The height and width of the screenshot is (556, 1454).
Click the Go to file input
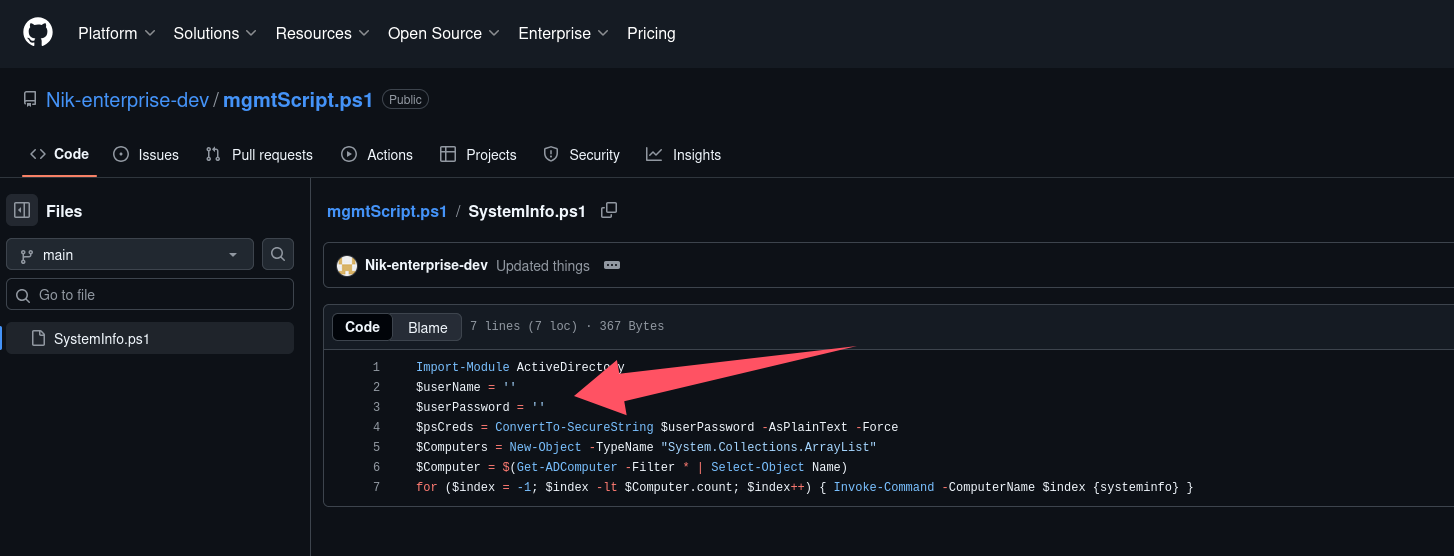[150, 295]
